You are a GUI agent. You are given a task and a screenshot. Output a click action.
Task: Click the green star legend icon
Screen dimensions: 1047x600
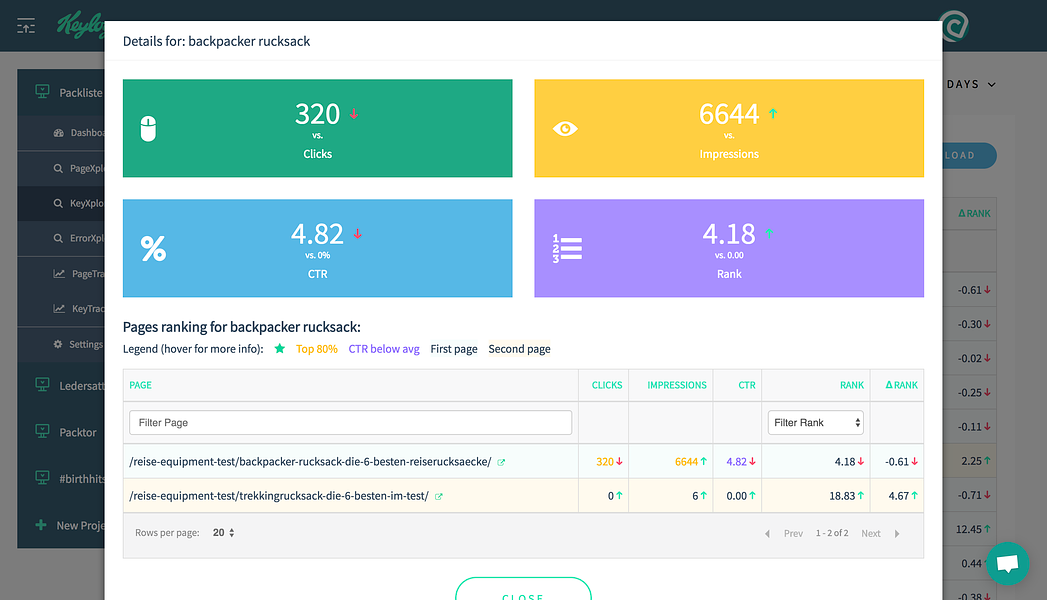(280, 348)
